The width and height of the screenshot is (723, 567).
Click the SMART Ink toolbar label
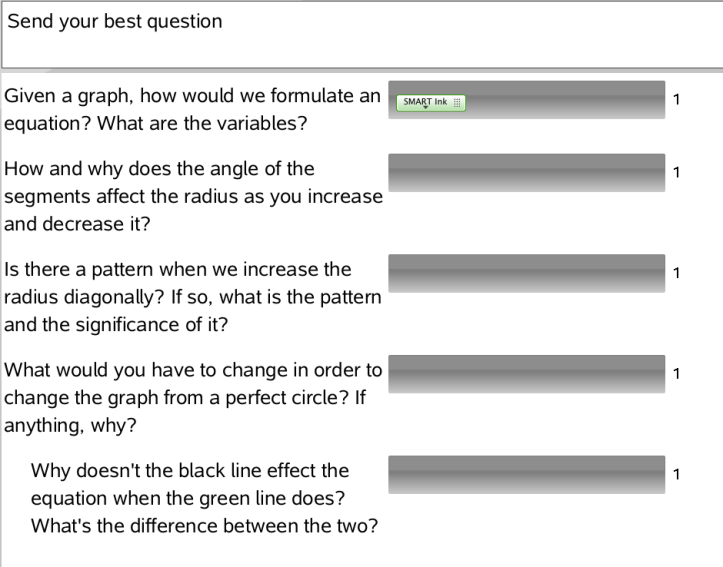(x=425, y=101)
